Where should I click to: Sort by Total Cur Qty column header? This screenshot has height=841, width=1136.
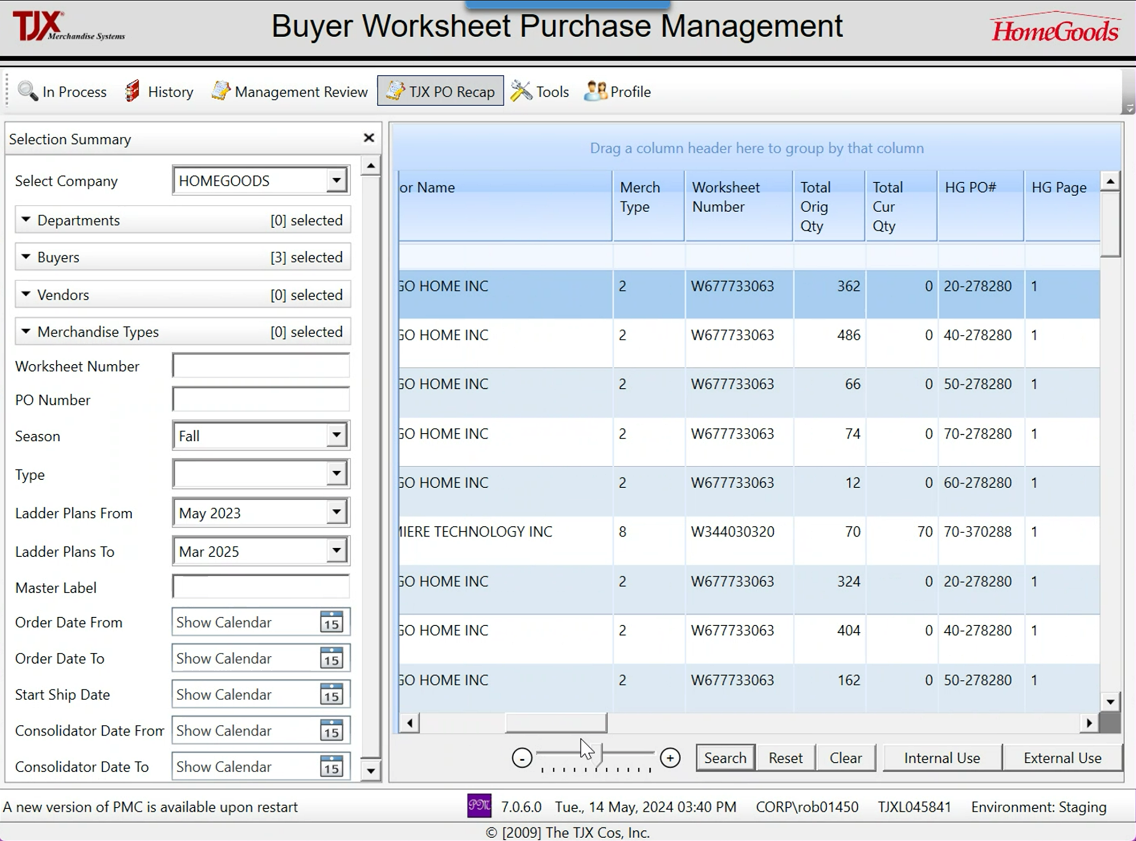tap(901, 206)
